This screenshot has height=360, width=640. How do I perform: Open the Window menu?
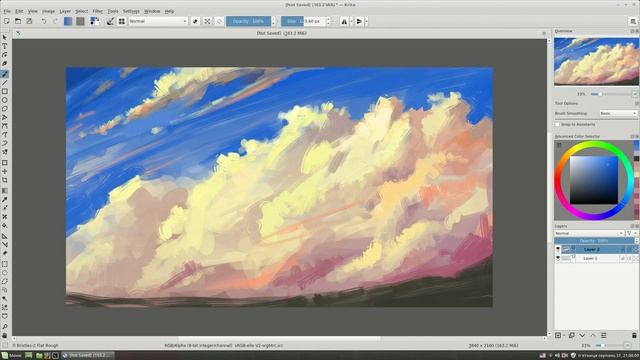152,11
